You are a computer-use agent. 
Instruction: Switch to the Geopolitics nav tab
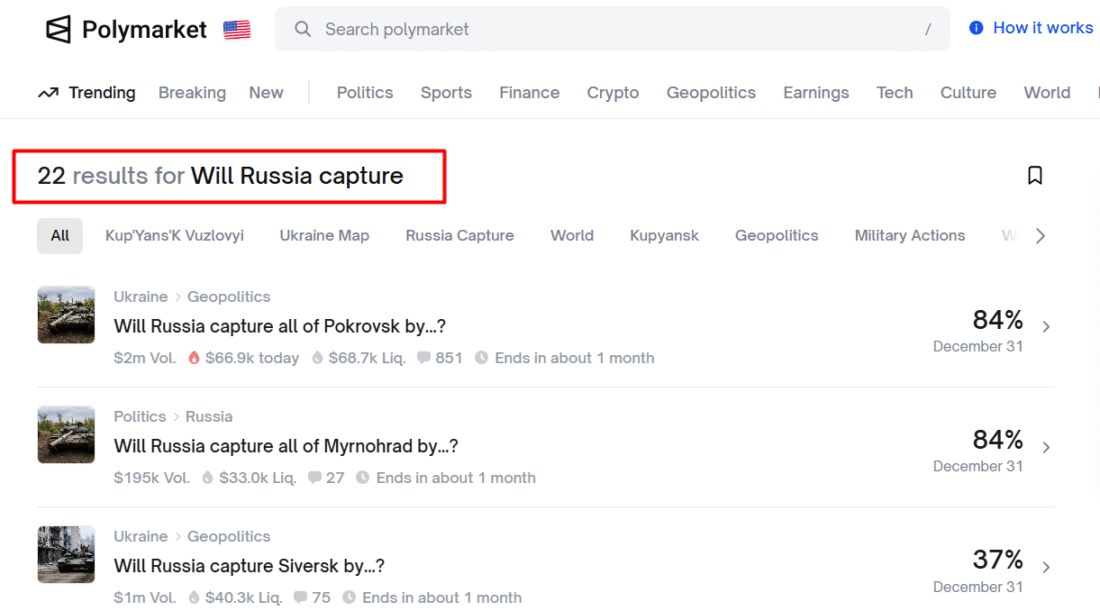711,93
